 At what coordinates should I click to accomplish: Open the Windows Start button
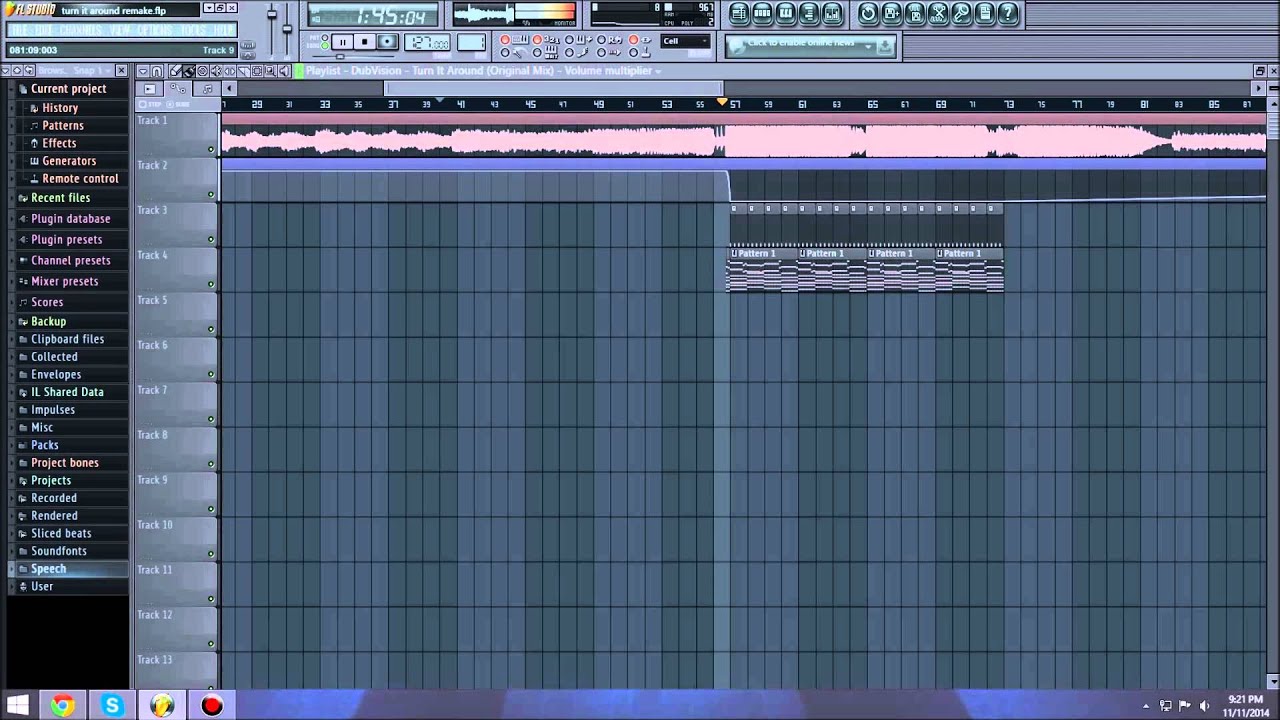(17, 706)
